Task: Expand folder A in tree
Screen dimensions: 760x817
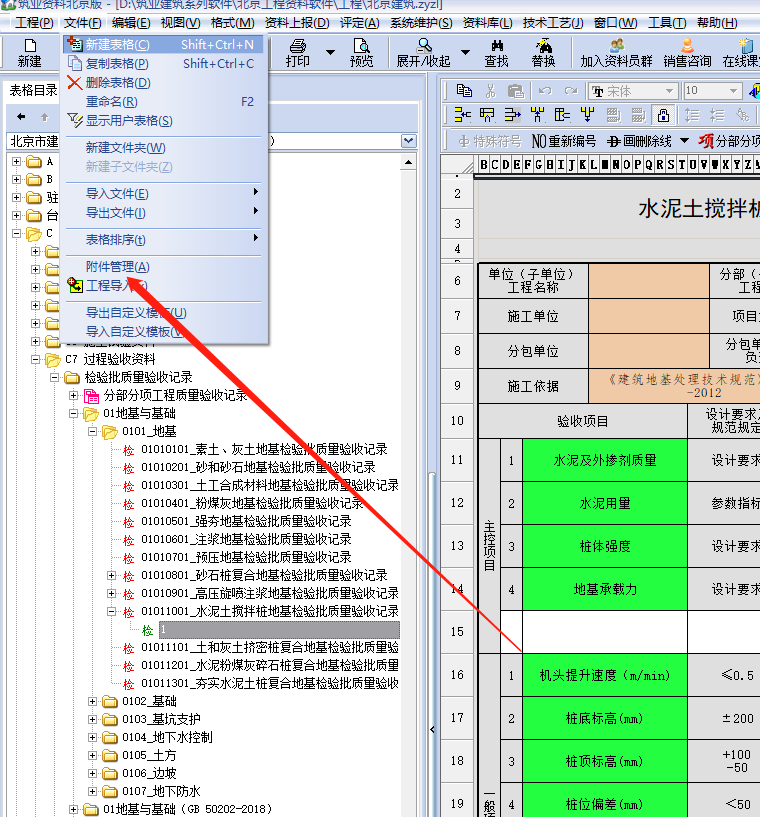Action: (16, 162)
